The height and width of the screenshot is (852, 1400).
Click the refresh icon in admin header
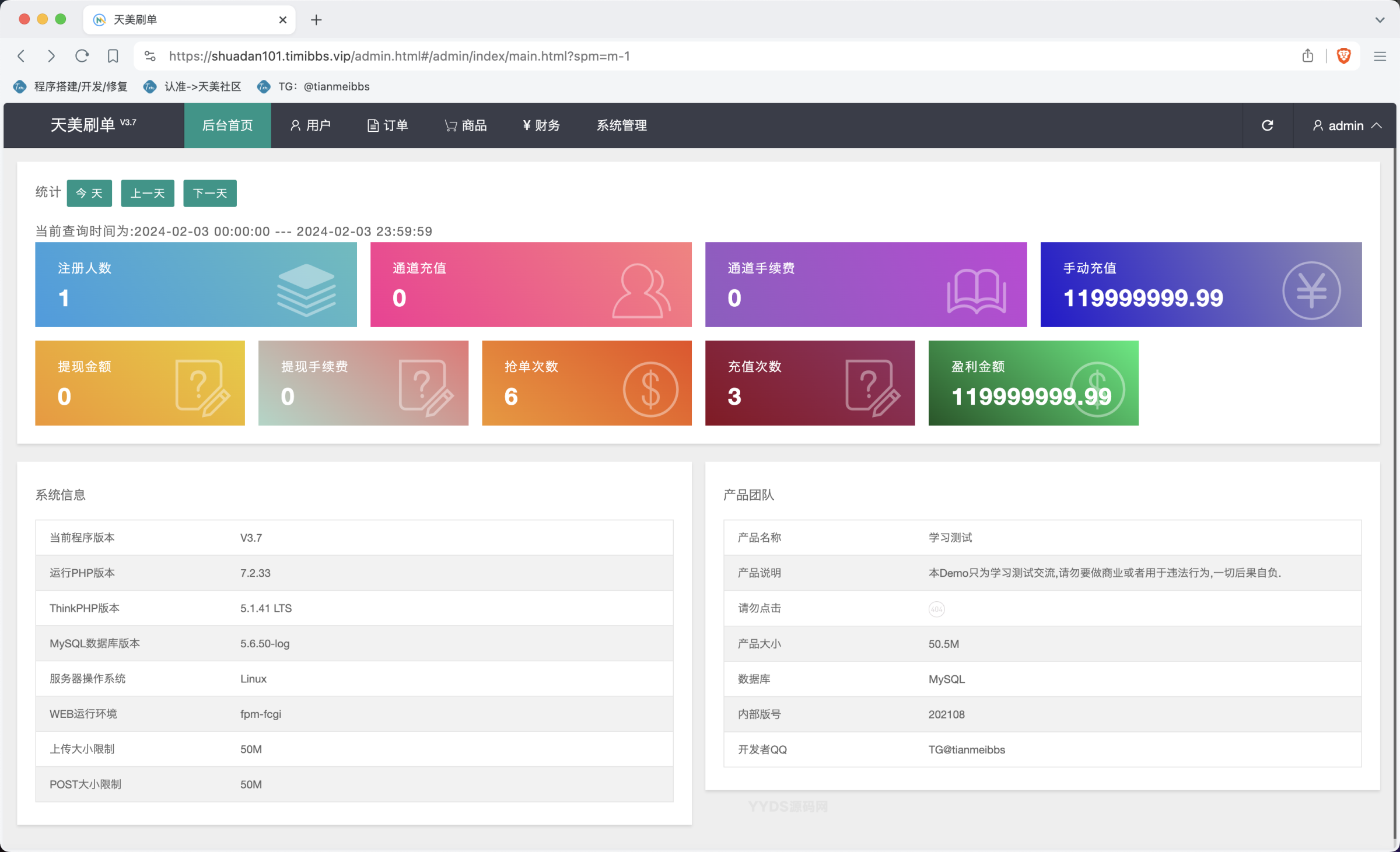click(1267, 125)
